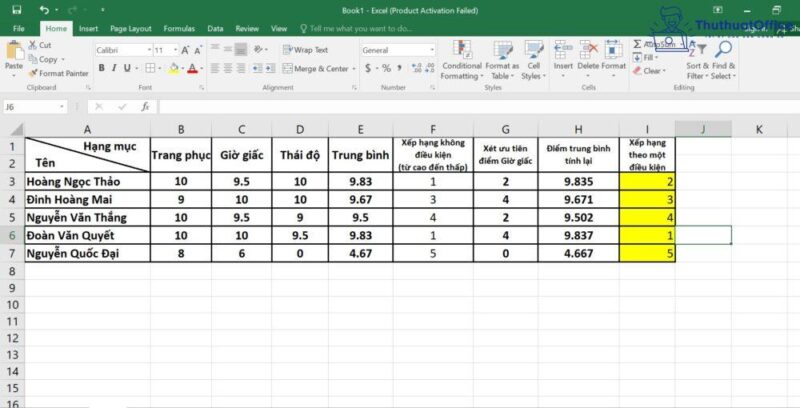Open Sort & Filter menu

pyautogui.click(x=697, y=60)
